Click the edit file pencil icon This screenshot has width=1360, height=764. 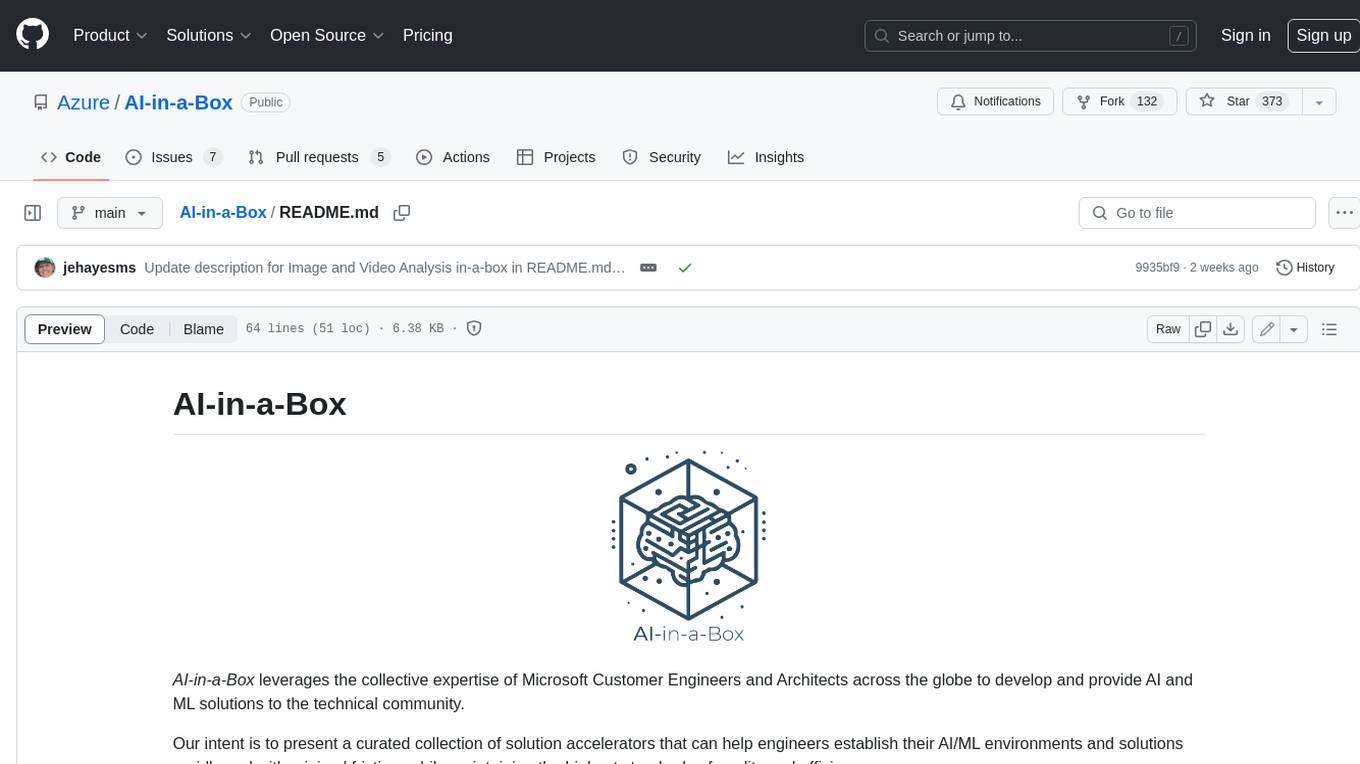[x=1267, y=329]
